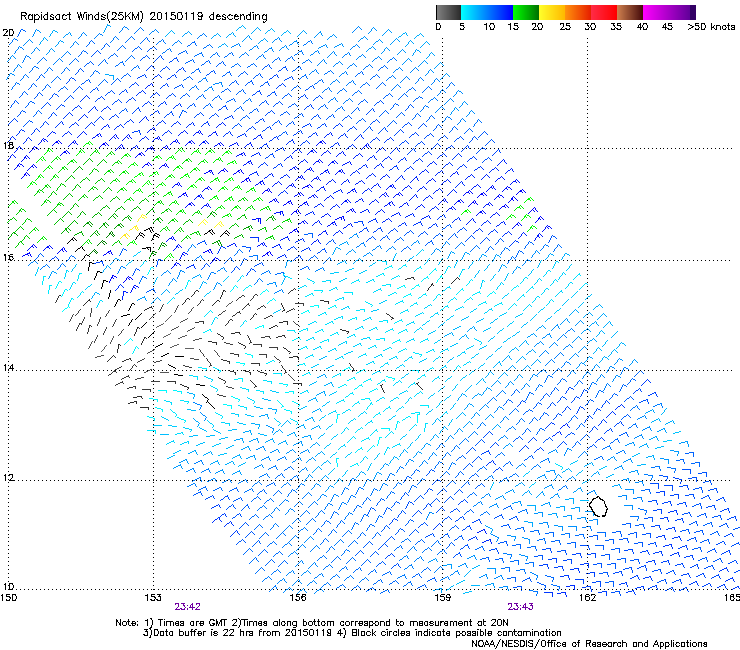Screen dimensions: 740x650
Task: Click the legend value 25
Action: [565, 27]
